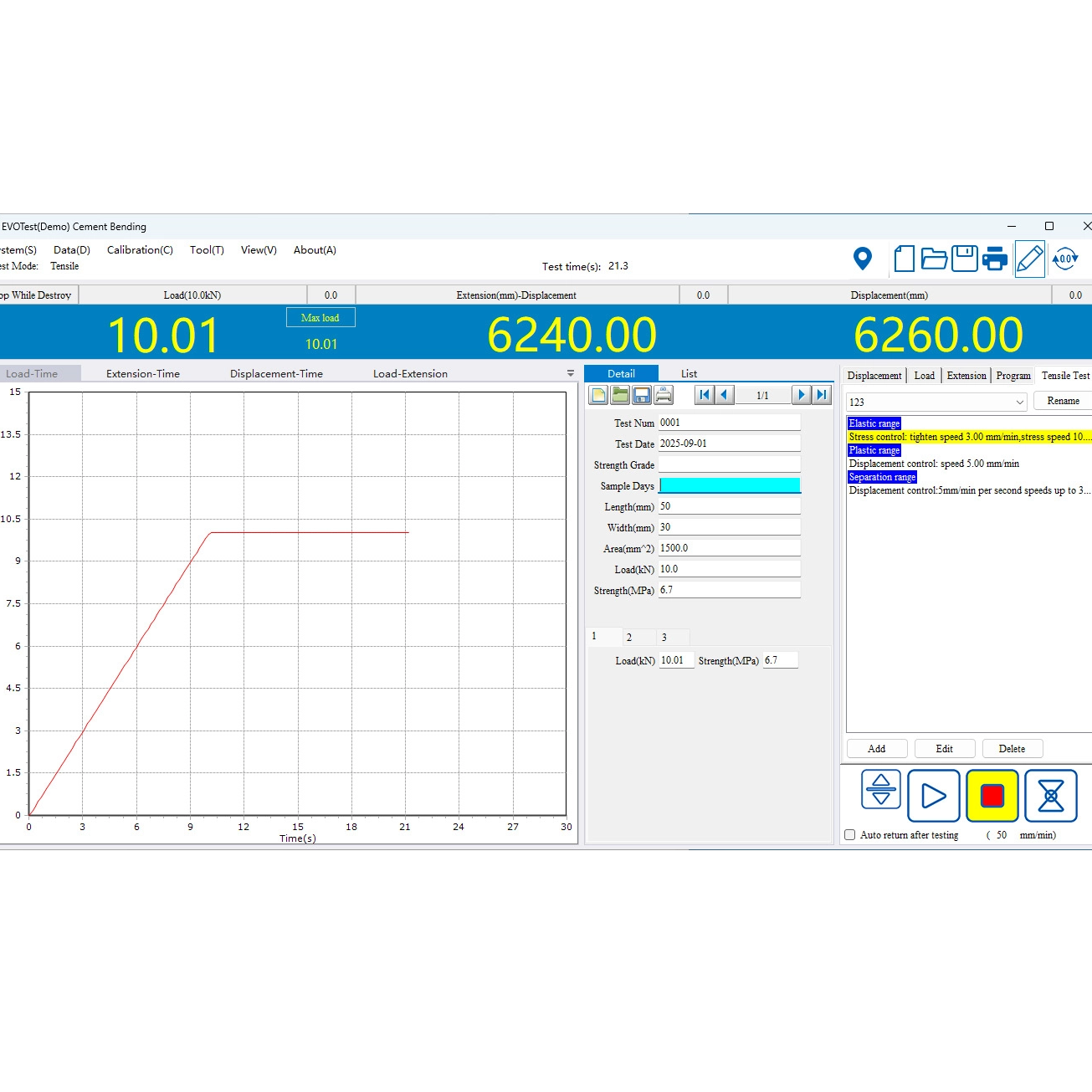Click the Rename button
The height and width of the screenshot is (1092, 1092).
point(1063,401)
